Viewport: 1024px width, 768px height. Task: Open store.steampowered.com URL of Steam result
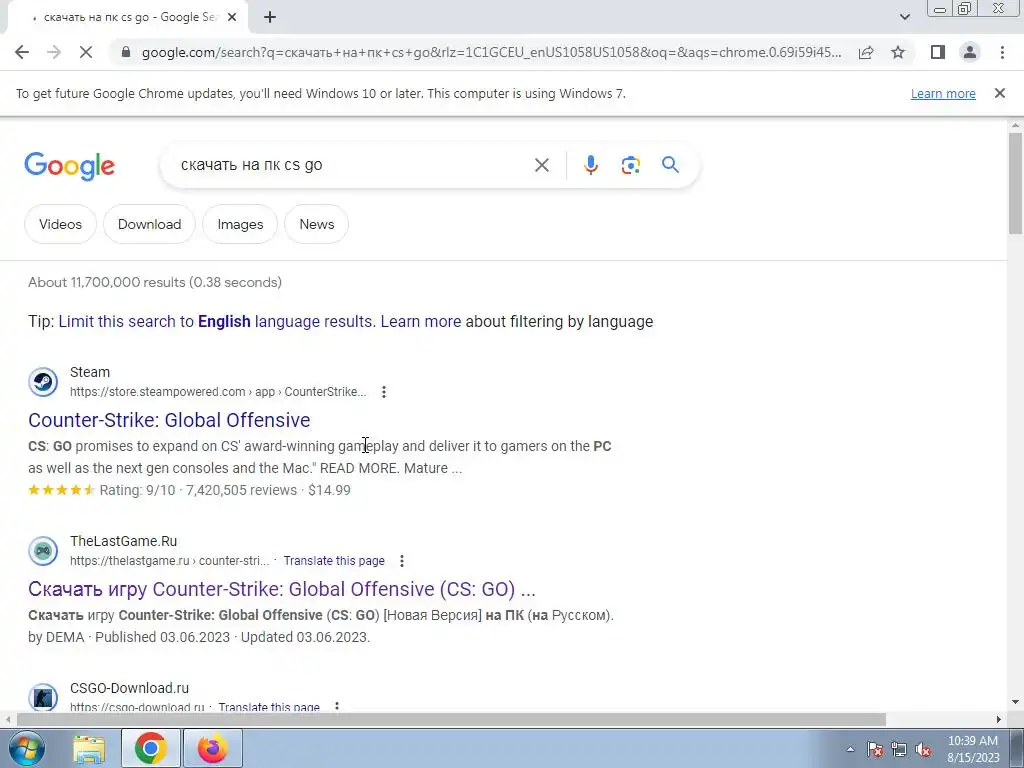(x=218, y=392)
